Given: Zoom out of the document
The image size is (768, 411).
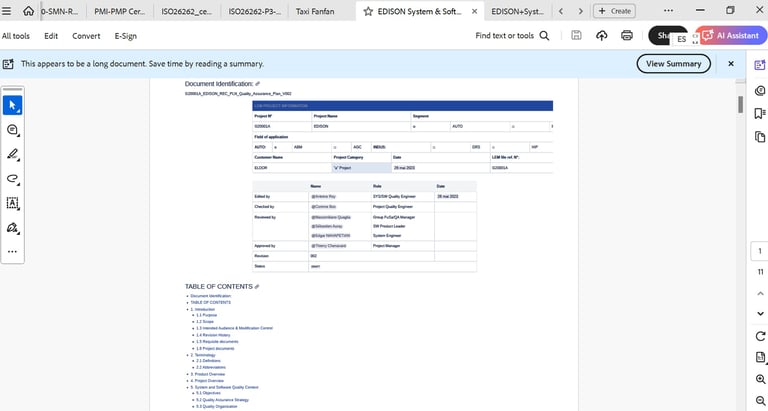Looking at the screenshot, I should click(760, 400).
